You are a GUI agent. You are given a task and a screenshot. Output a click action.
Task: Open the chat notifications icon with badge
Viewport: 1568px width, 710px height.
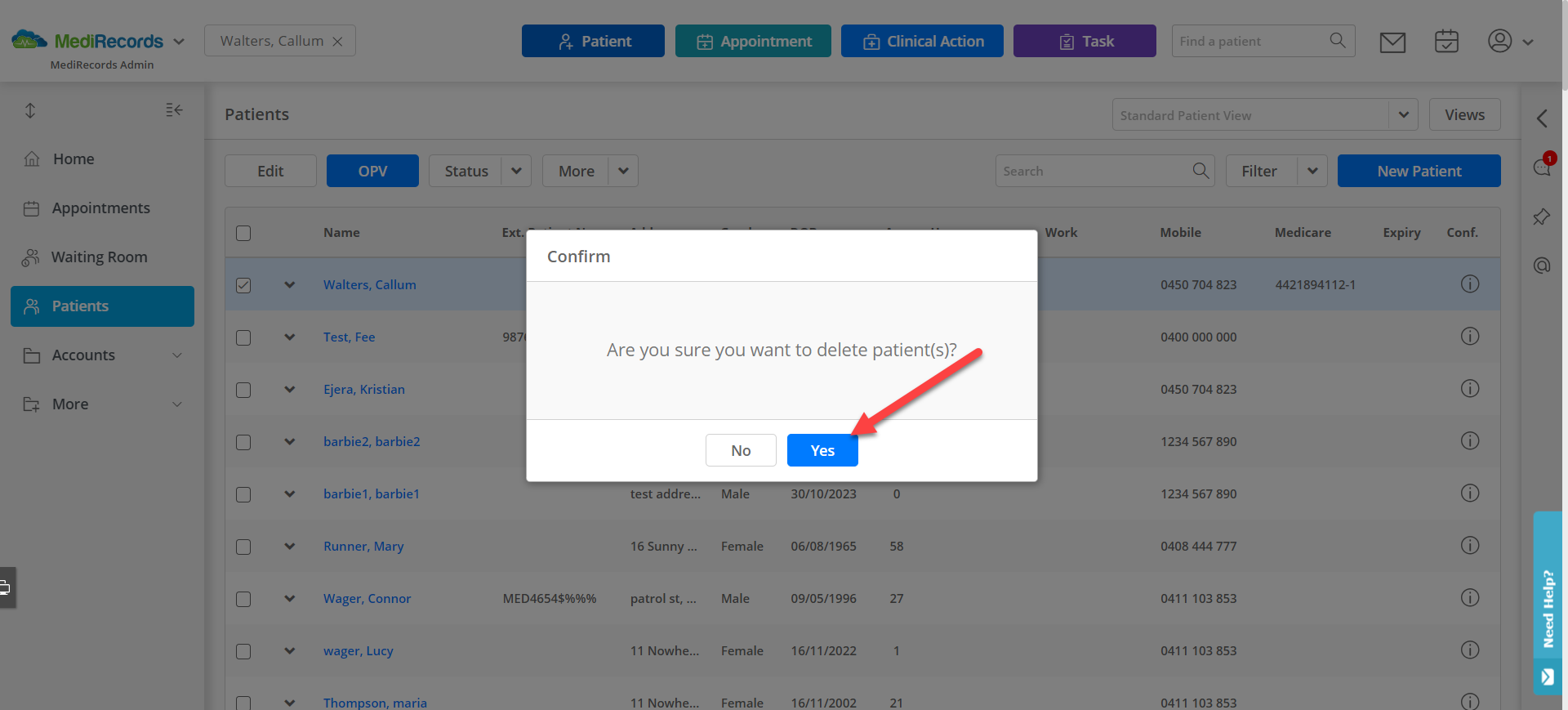(x=1542, y=166)
